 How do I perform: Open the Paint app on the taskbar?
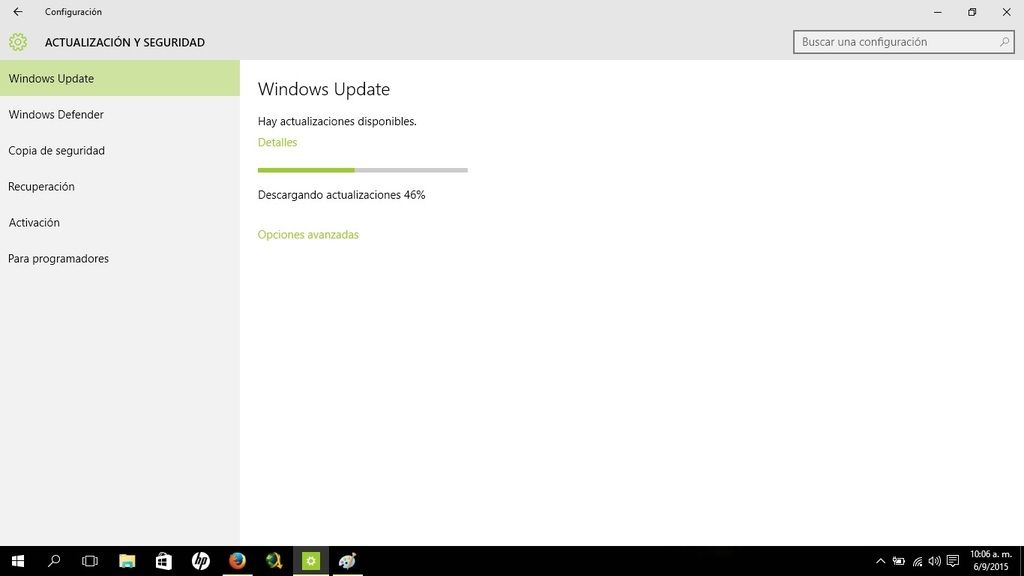click(347, 561)
